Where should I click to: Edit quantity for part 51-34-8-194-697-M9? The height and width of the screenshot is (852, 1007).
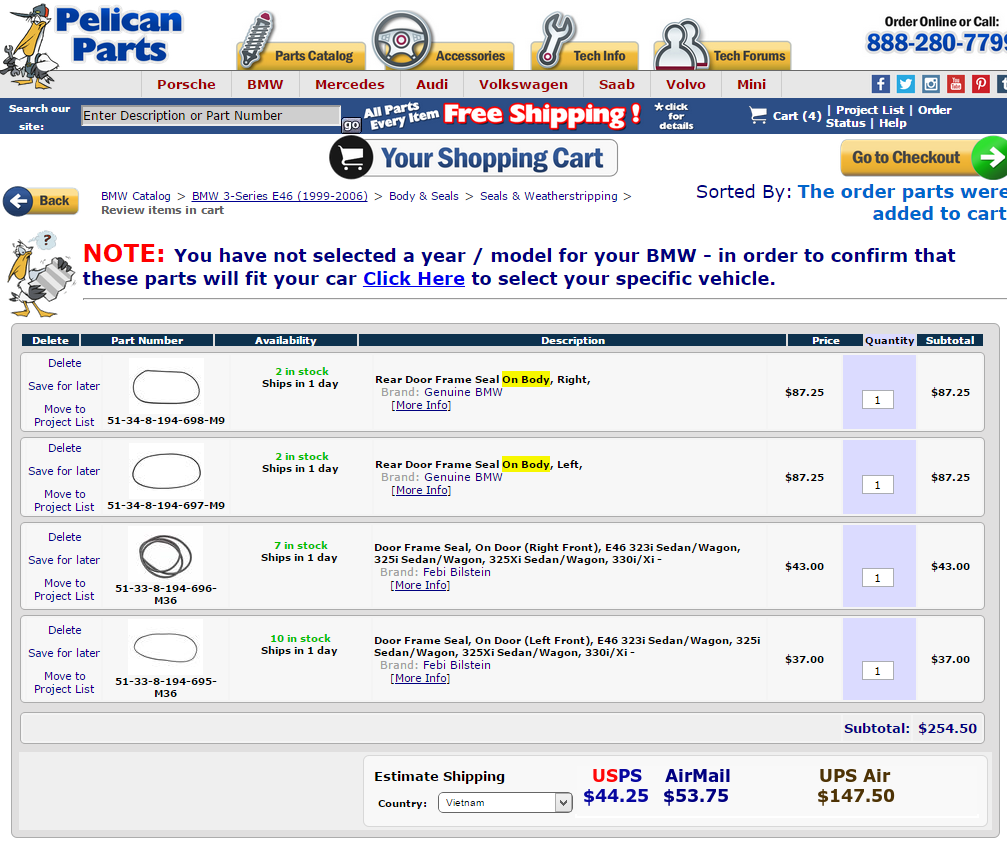coord(878,485)
